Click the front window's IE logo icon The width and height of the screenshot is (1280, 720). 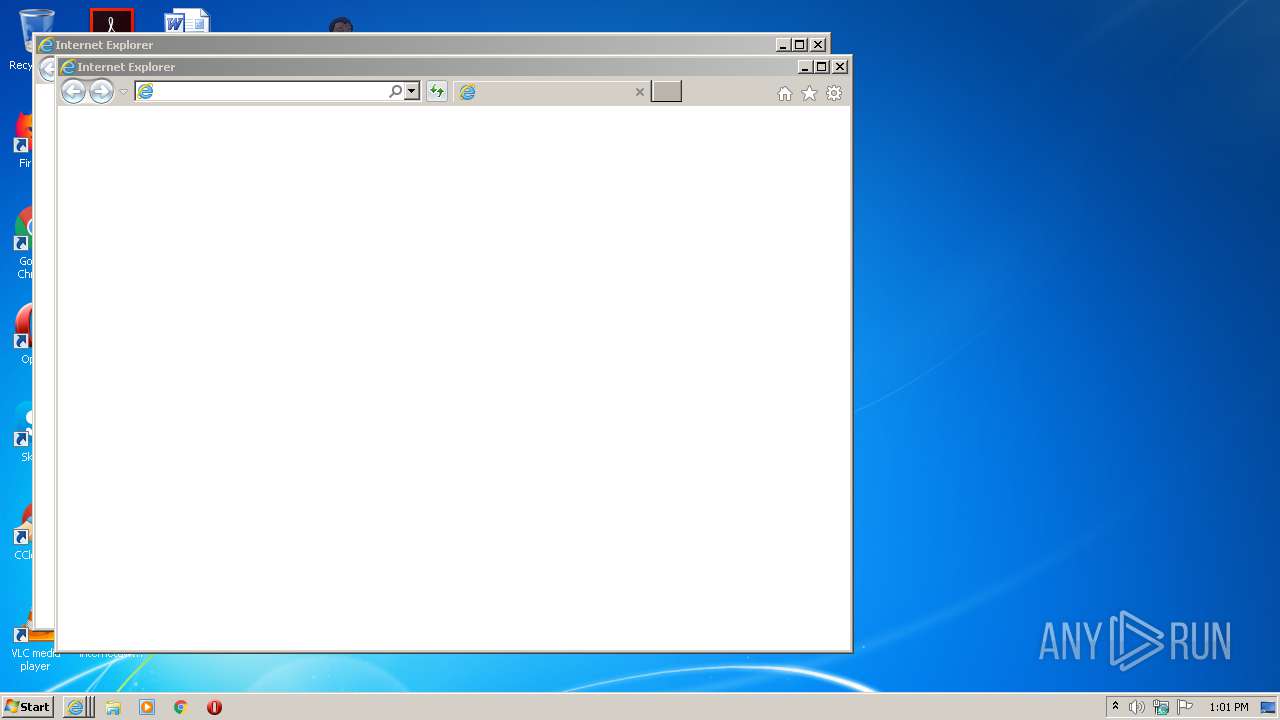(x=69, y=67)
